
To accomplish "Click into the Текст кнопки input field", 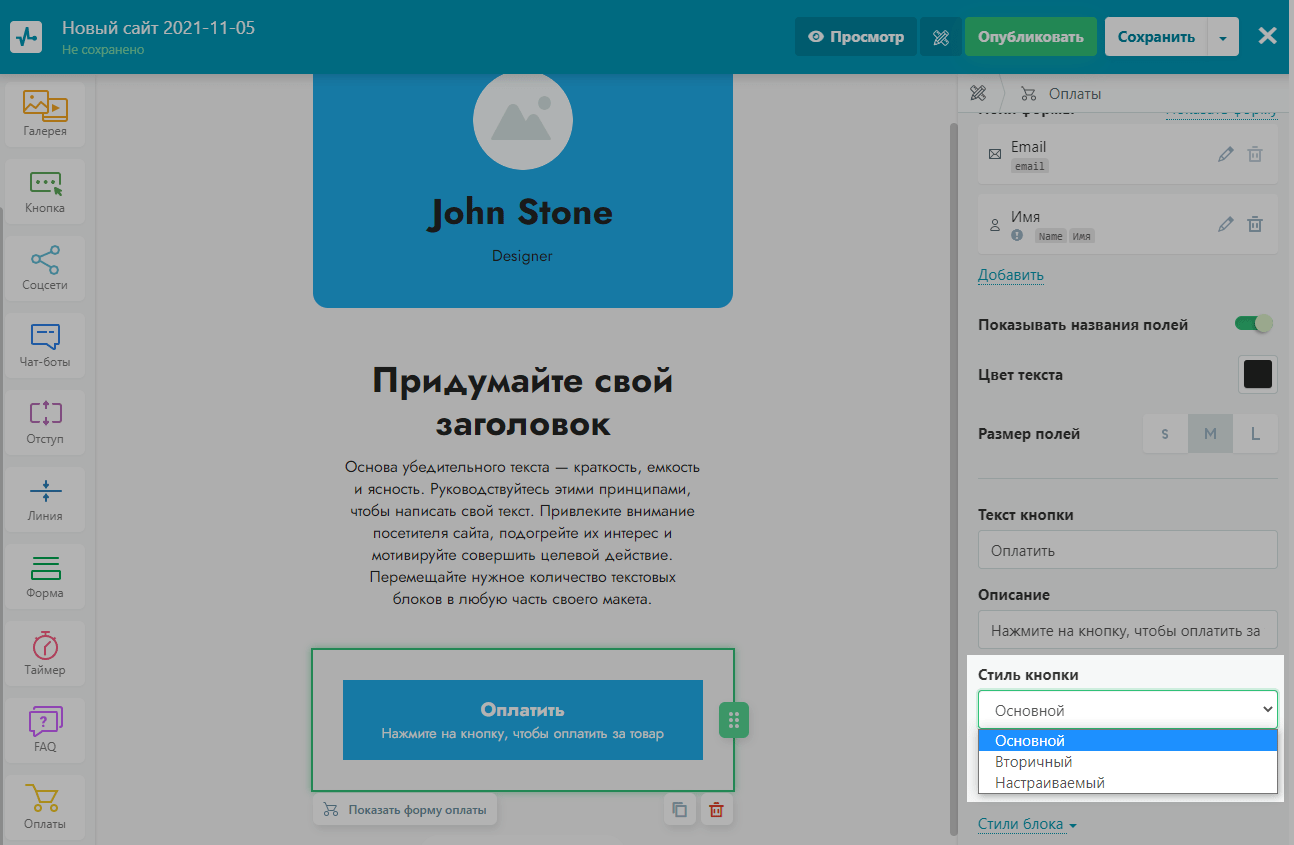I will [x=1127, y=550].
